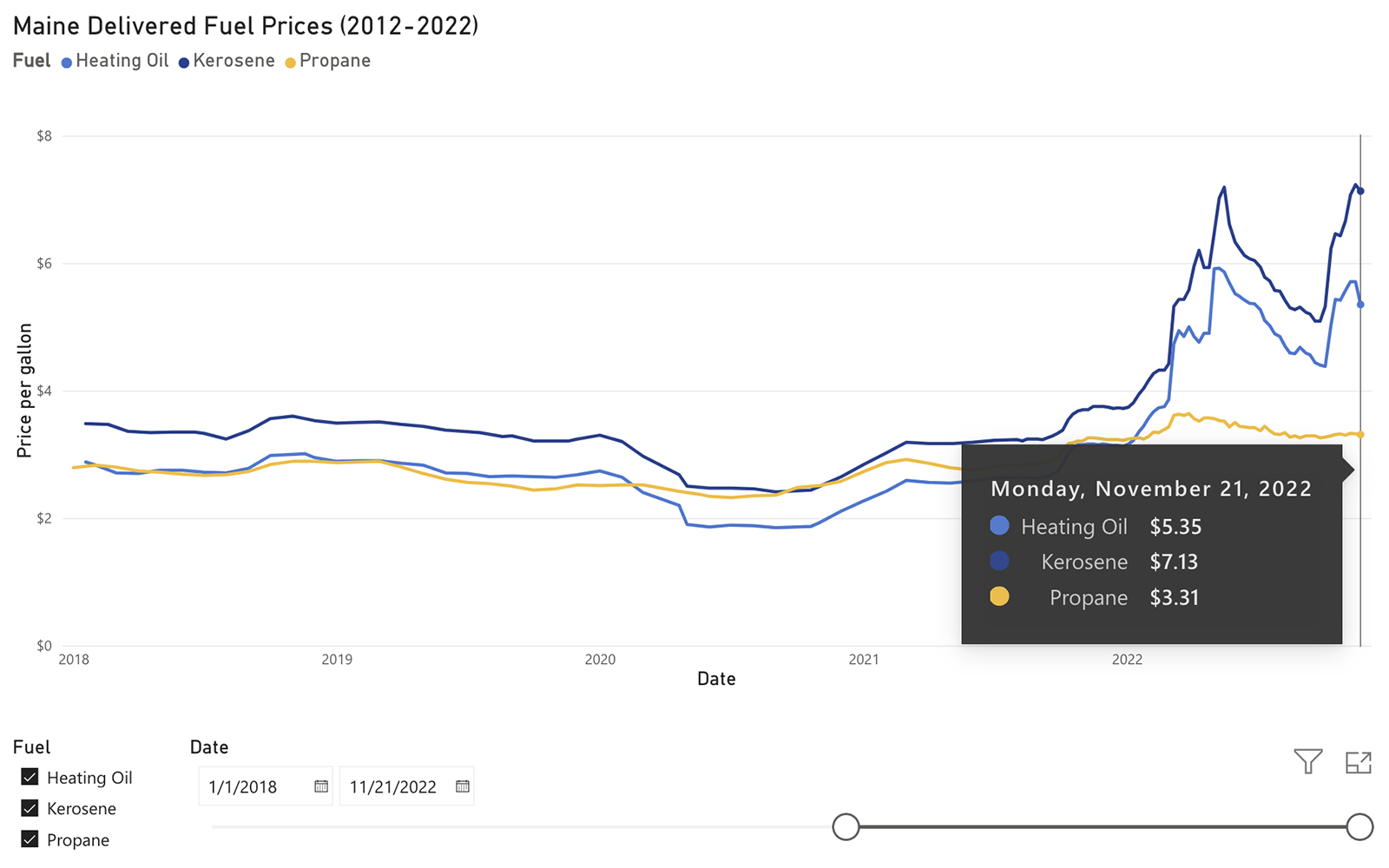This screenshot has width=1389, height=868.
Task: Open the start date calendar picker icon
Action: pyautogui.click(x=321, y=786)
